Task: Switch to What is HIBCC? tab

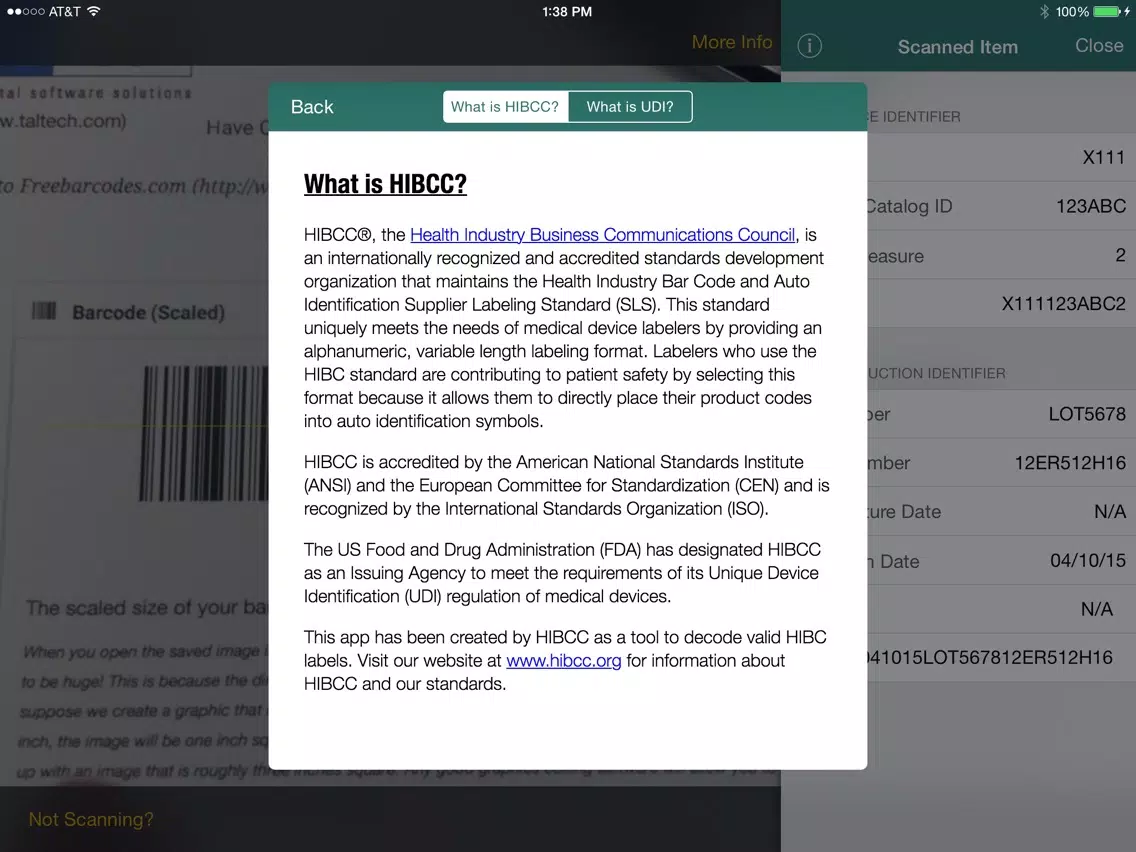Action: point(505,107)
